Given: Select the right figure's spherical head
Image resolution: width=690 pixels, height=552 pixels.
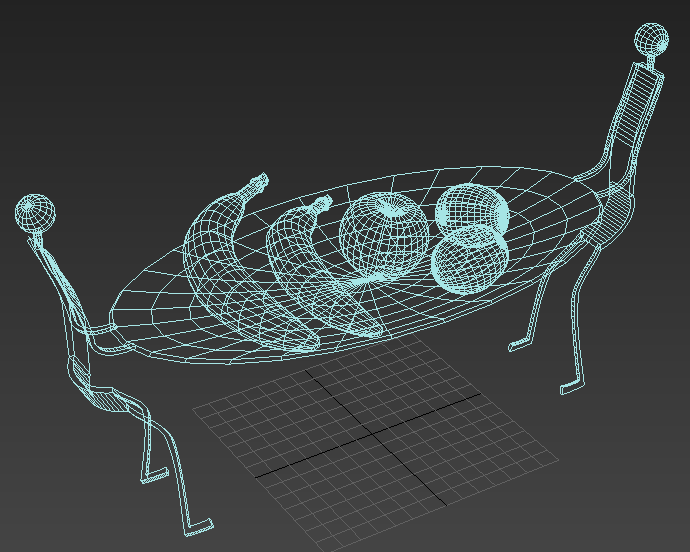Looking at the screenshot, I should point(651,42).
